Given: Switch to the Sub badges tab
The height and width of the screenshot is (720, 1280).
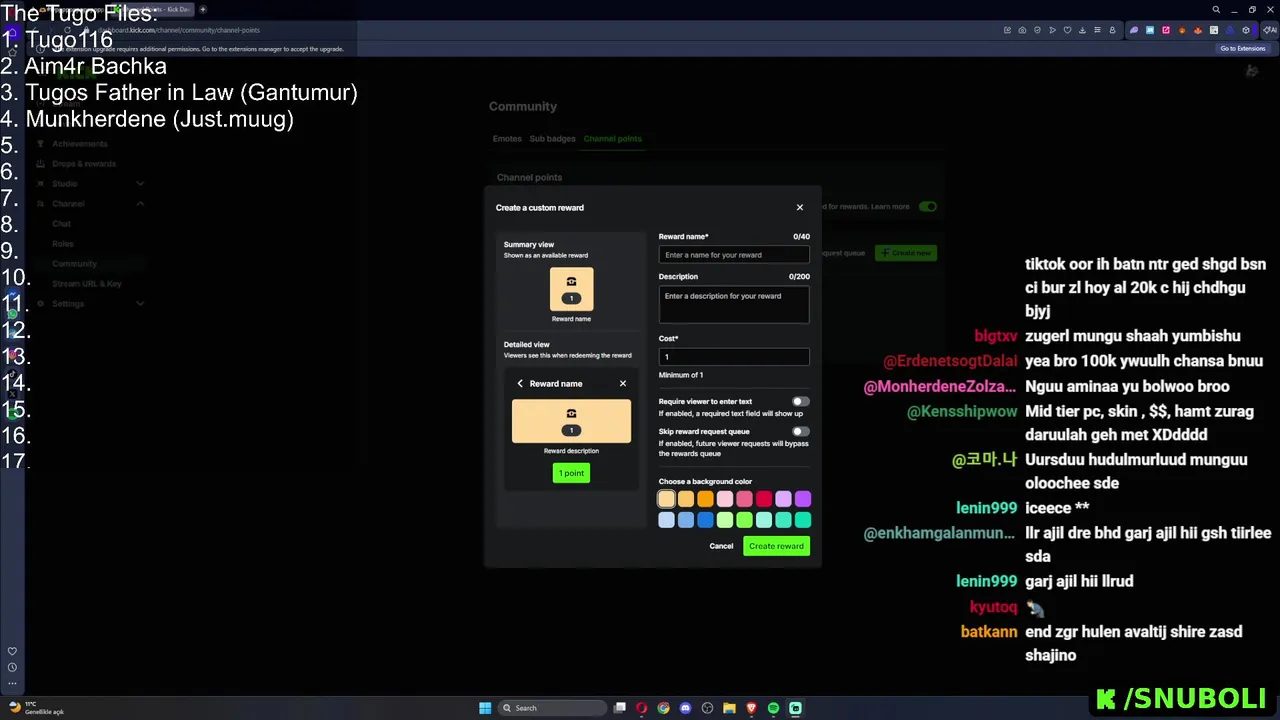Looking at the screenshot, I should point(552,139).
